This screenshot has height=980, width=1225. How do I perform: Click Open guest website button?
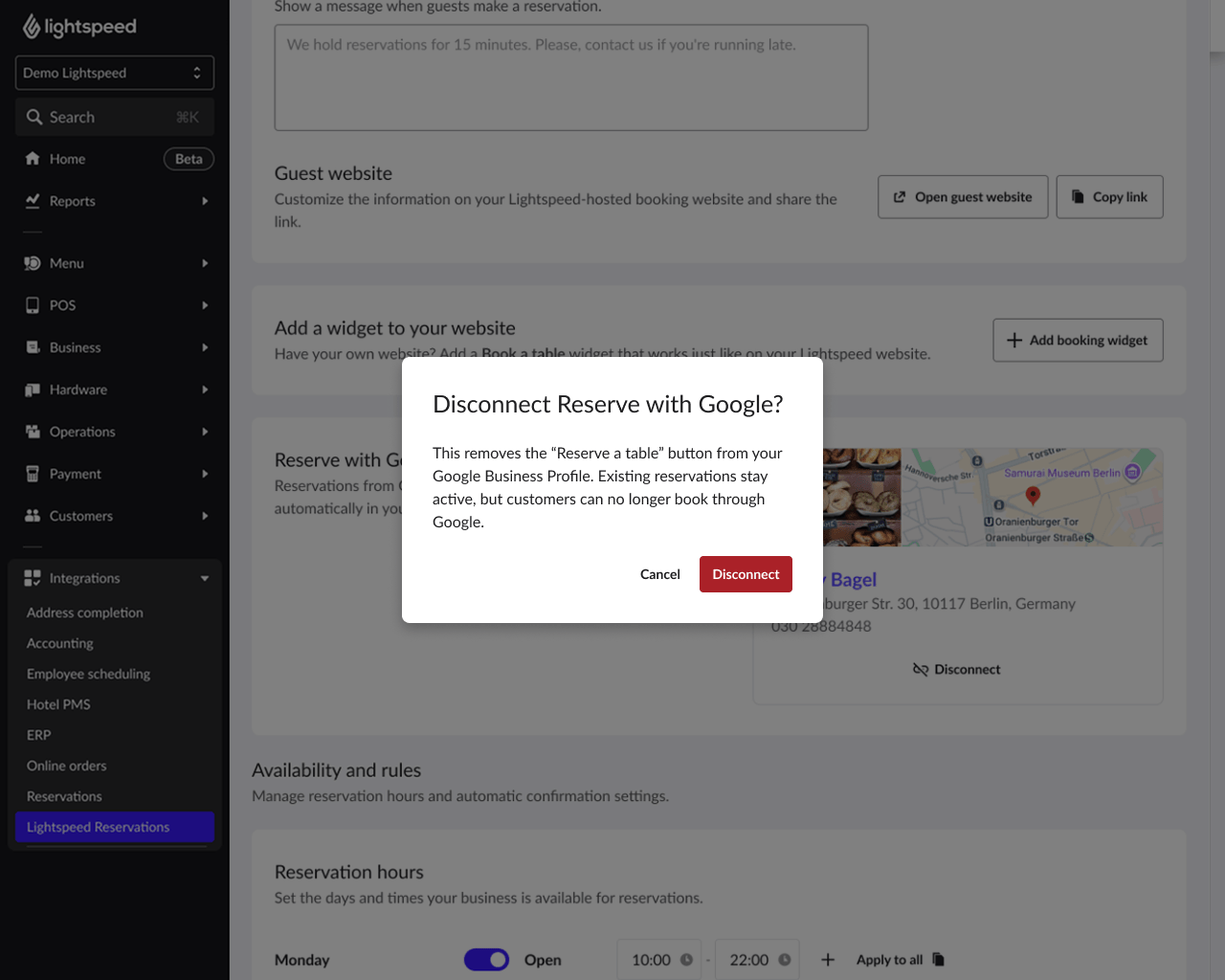963,197
